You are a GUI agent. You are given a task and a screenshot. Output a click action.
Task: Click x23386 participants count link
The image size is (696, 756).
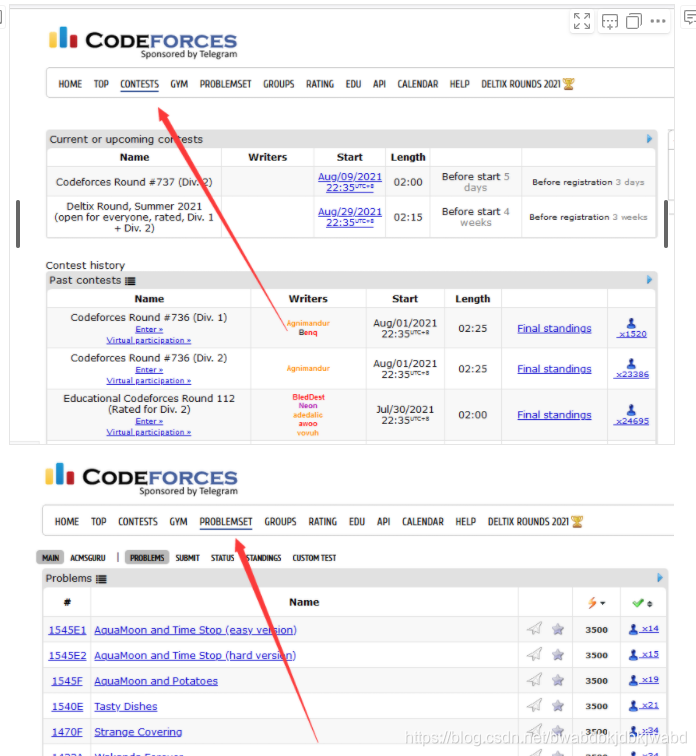pos(631,375)
